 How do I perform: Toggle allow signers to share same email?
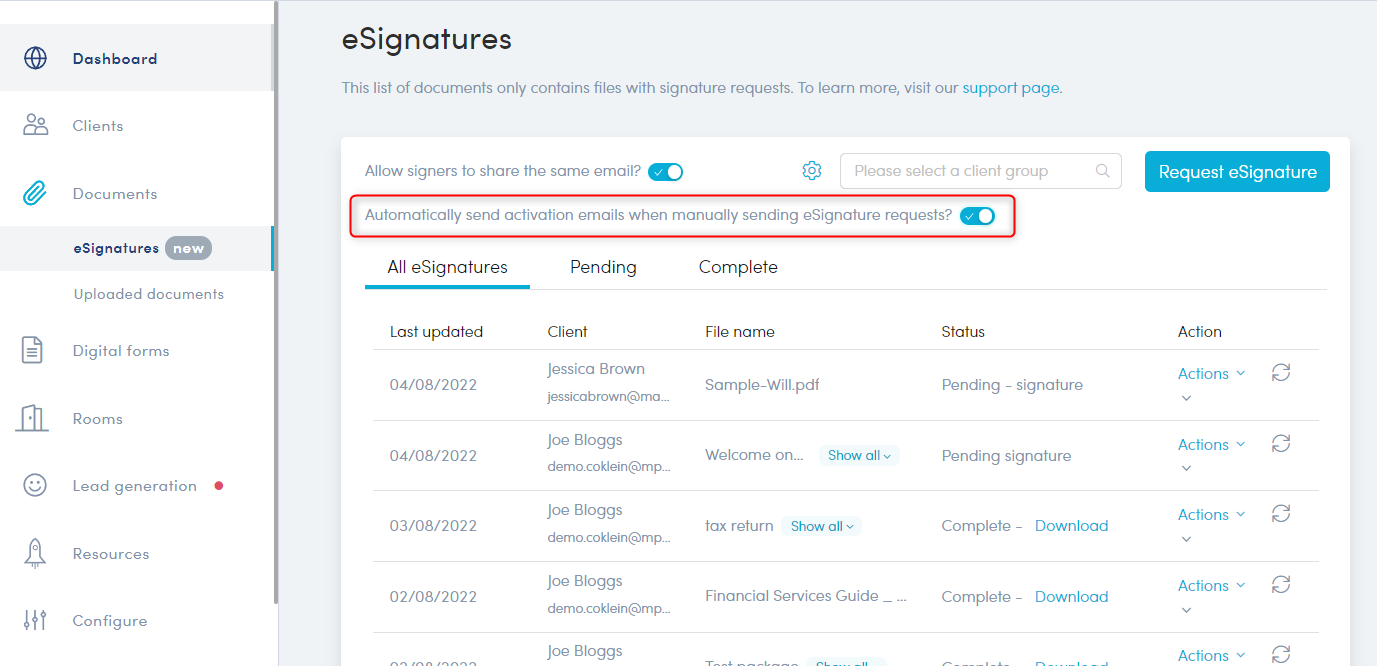click(665, 172)
